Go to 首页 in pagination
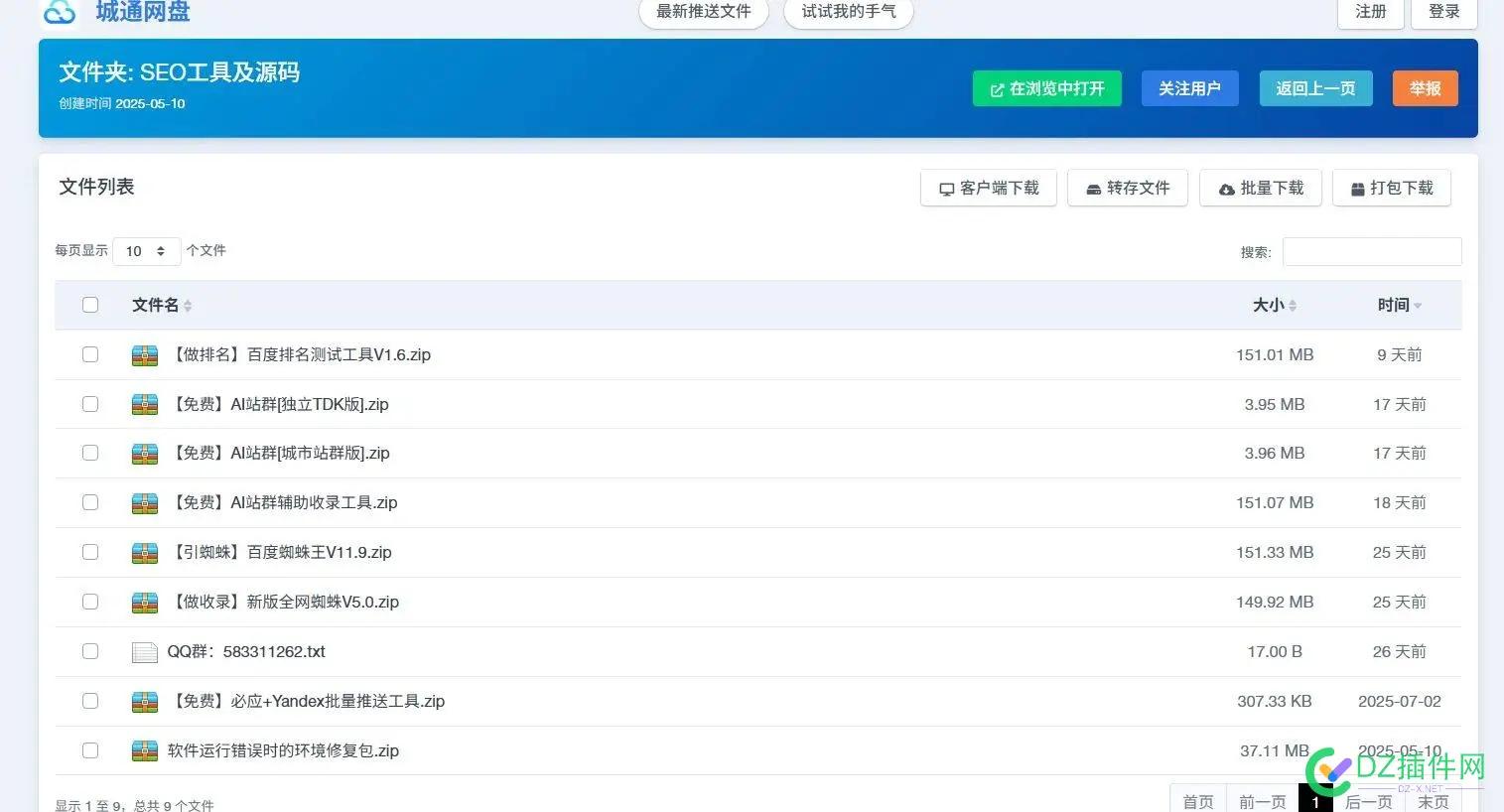This screenshot has width=1504, height=812. 1198,801
